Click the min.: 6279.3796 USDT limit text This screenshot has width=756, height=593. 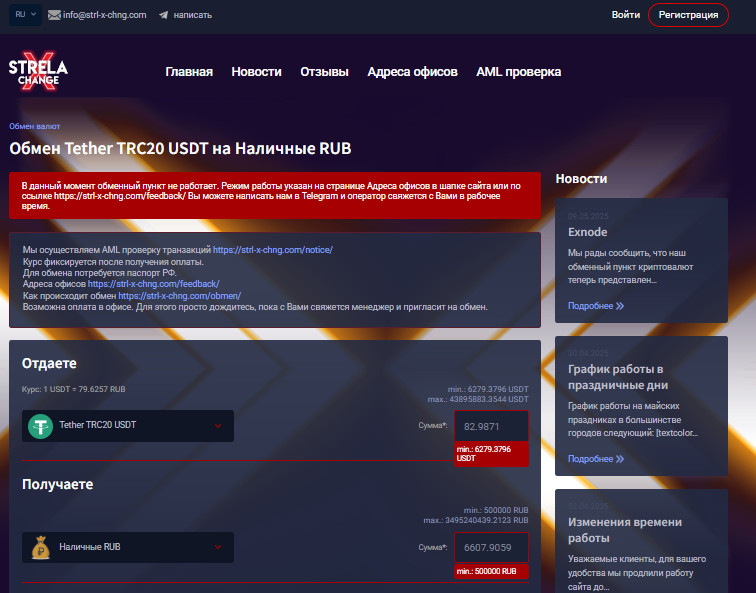(x=488, y=389)
